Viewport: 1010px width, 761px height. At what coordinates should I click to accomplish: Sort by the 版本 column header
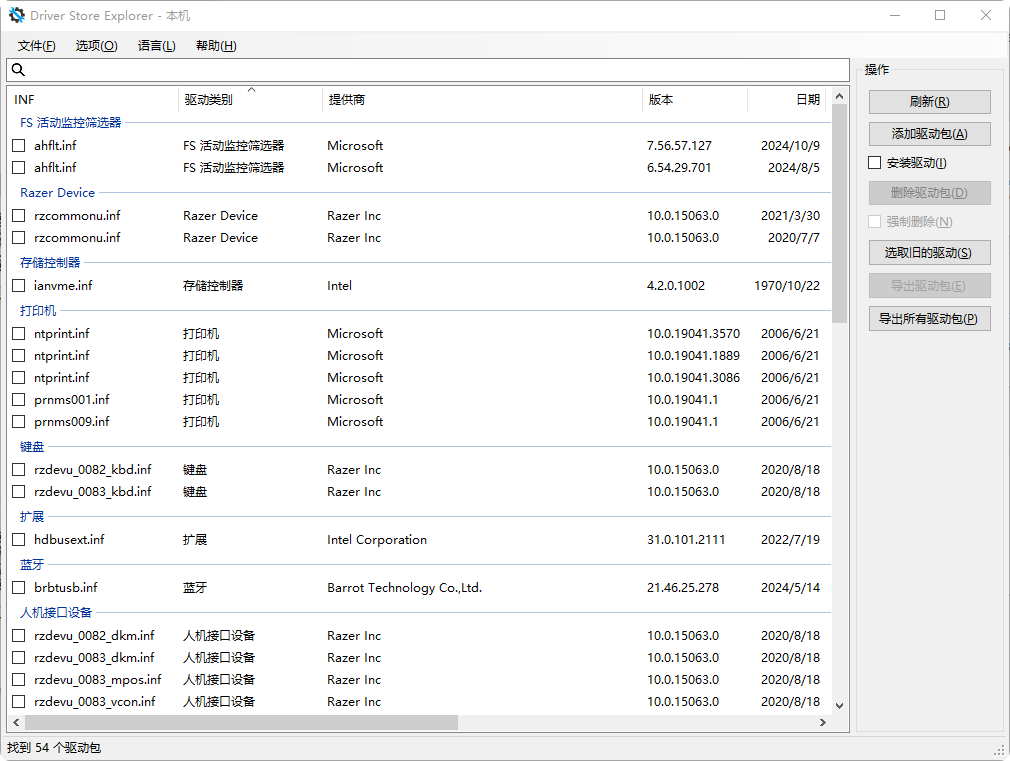(x=695, y=99)
